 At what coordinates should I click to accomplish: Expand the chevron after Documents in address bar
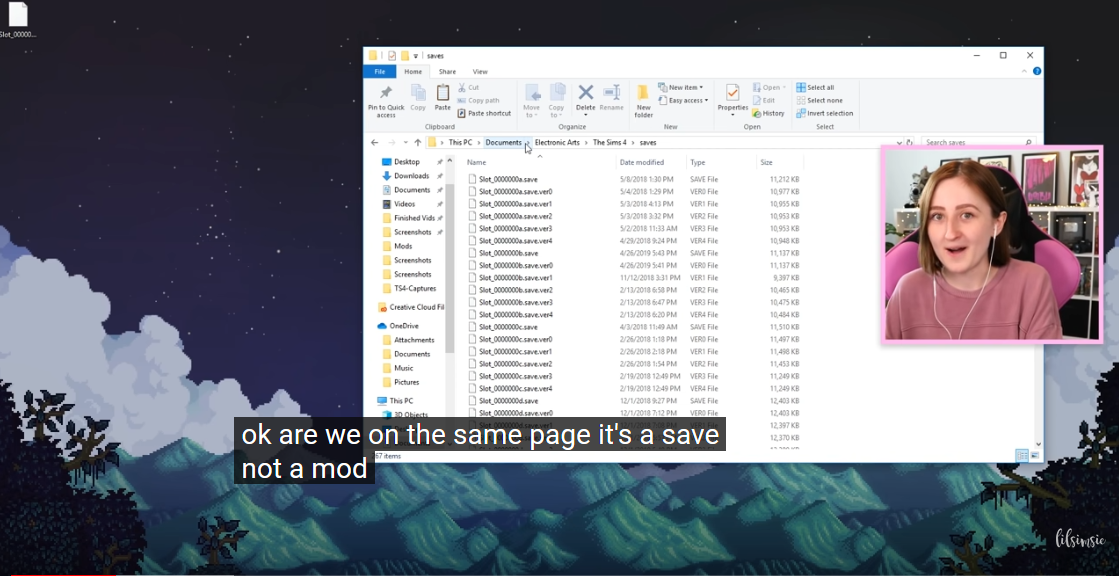pyautogui.click(x=527, y=143)
